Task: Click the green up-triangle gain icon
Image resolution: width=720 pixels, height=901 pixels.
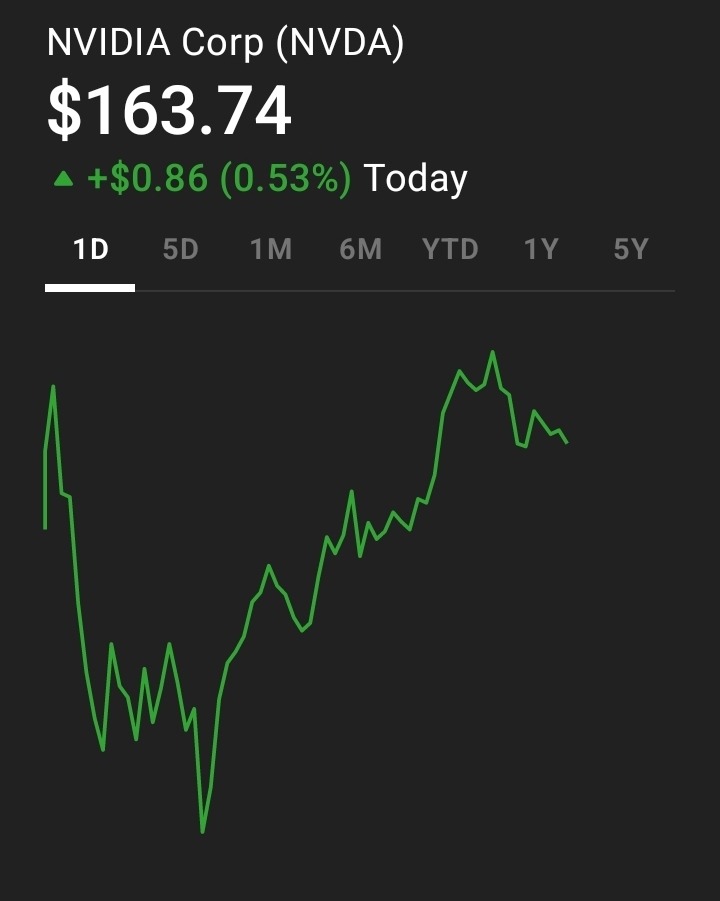Action: pyautogui.click(x=64, y=179)
